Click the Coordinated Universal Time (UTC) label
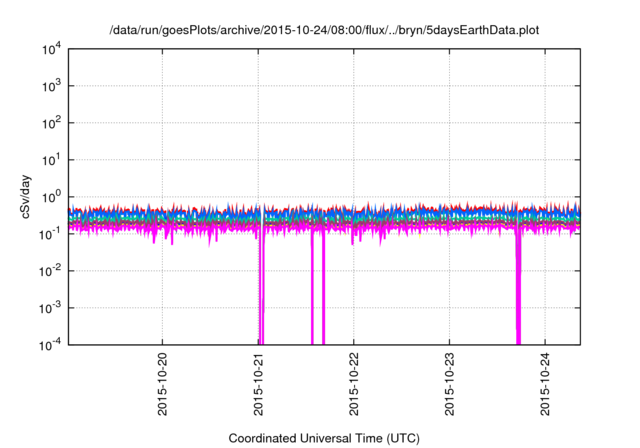The width and height of the screenshot is (640, 448). tap(324, 438)
